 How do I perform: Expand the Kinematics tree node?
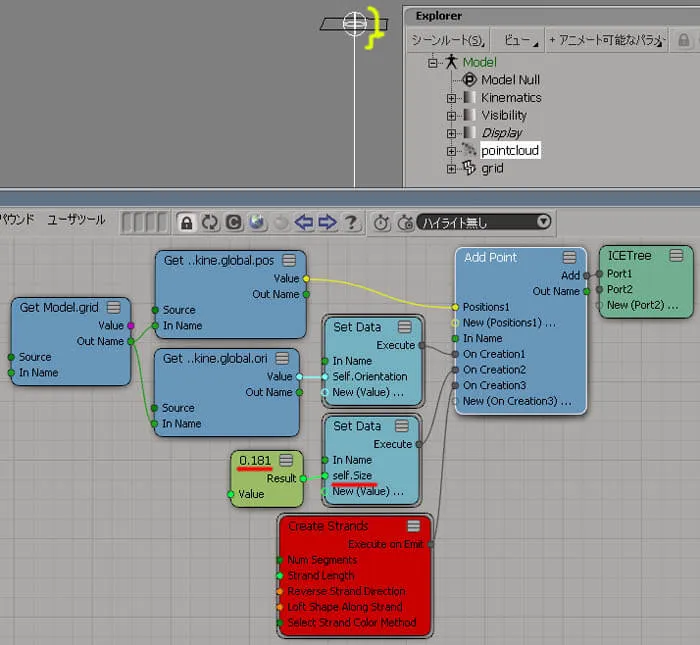[451, 98]
